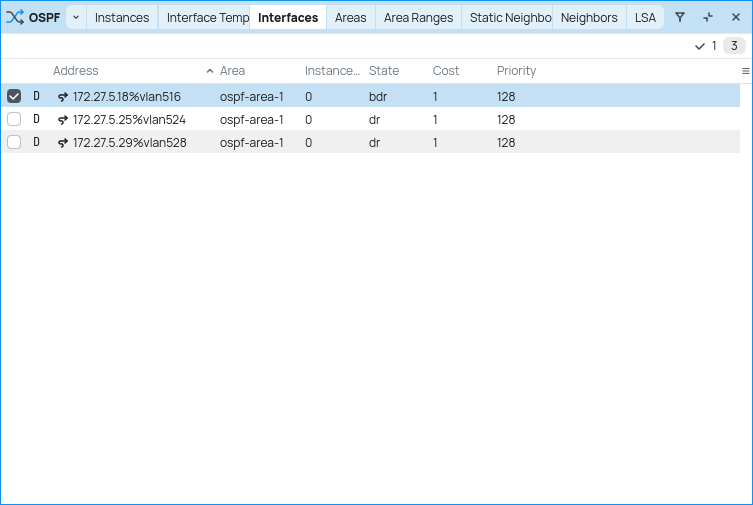
Task: Click the dr state in vlan528 row
Action: [x=375, y=143]
